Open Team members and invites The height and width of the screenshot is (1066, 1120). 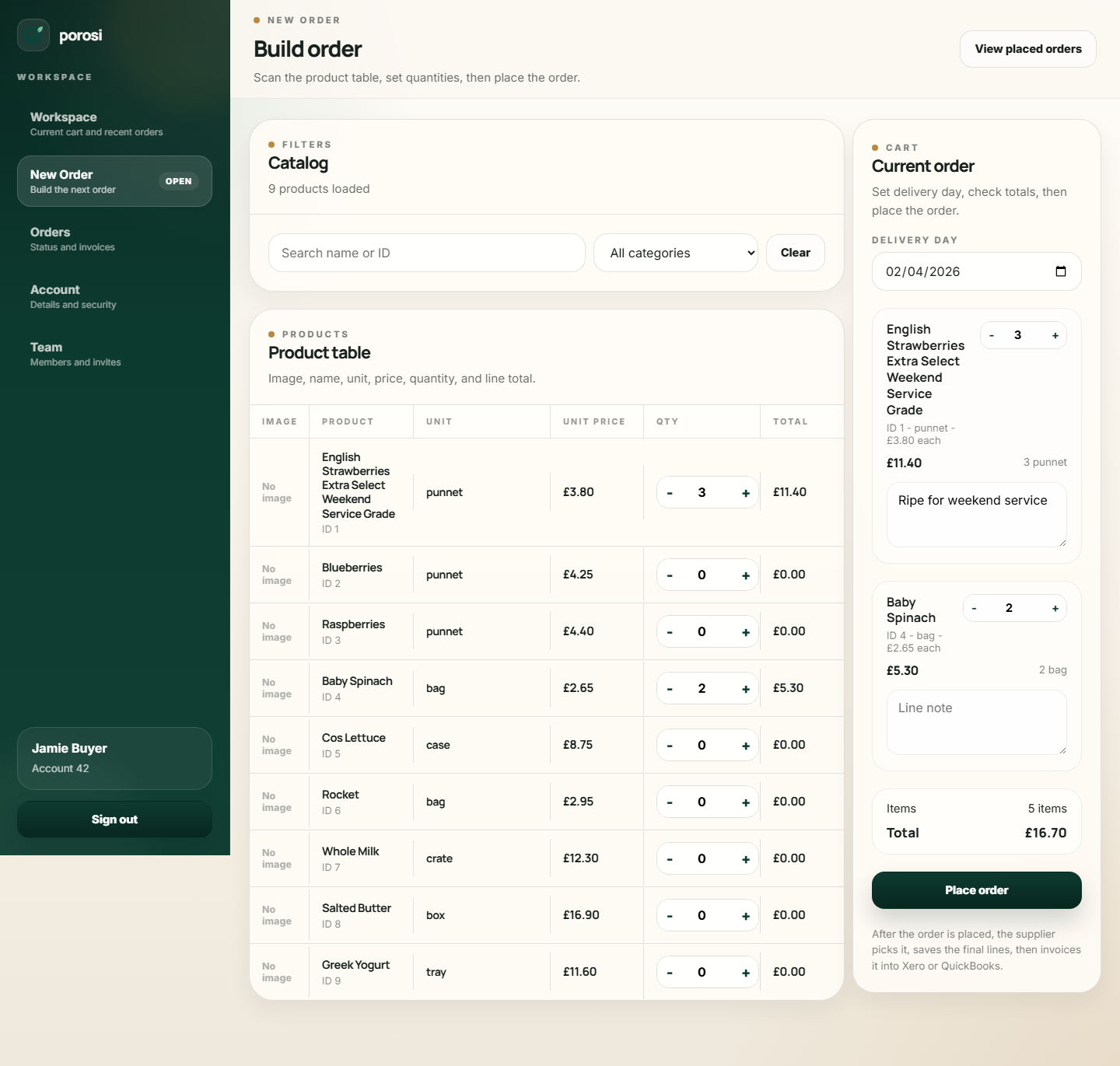114,354
